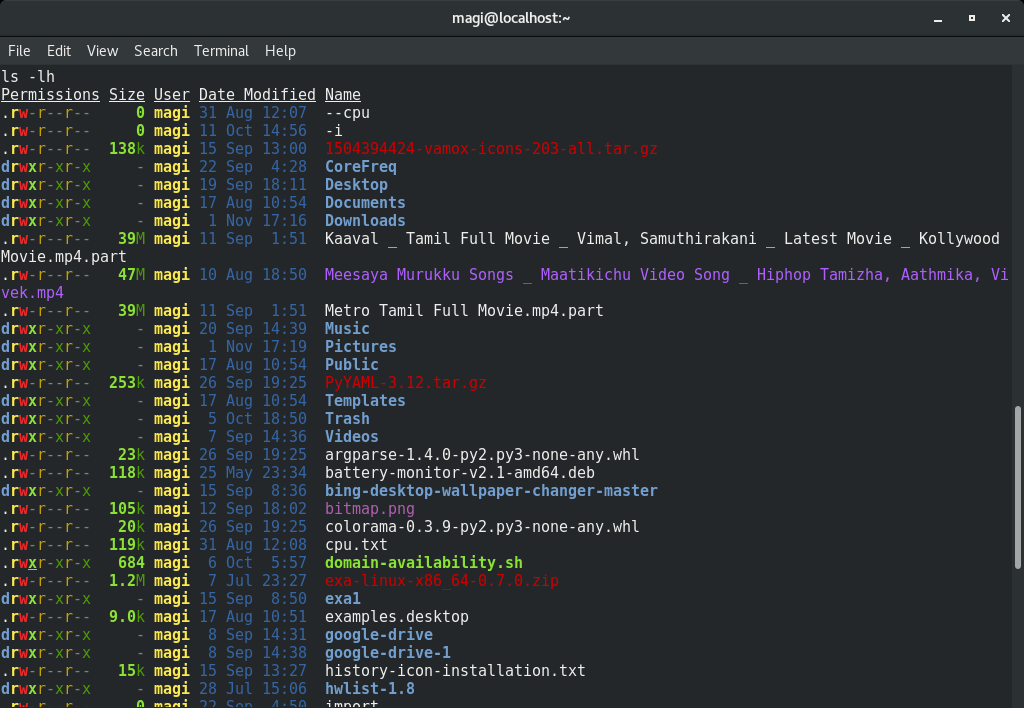Image resolution: width=1024 pixels, height=708 pixels.
Task: Click permissions of domain-availability.sh row
Action: [46, 562]
